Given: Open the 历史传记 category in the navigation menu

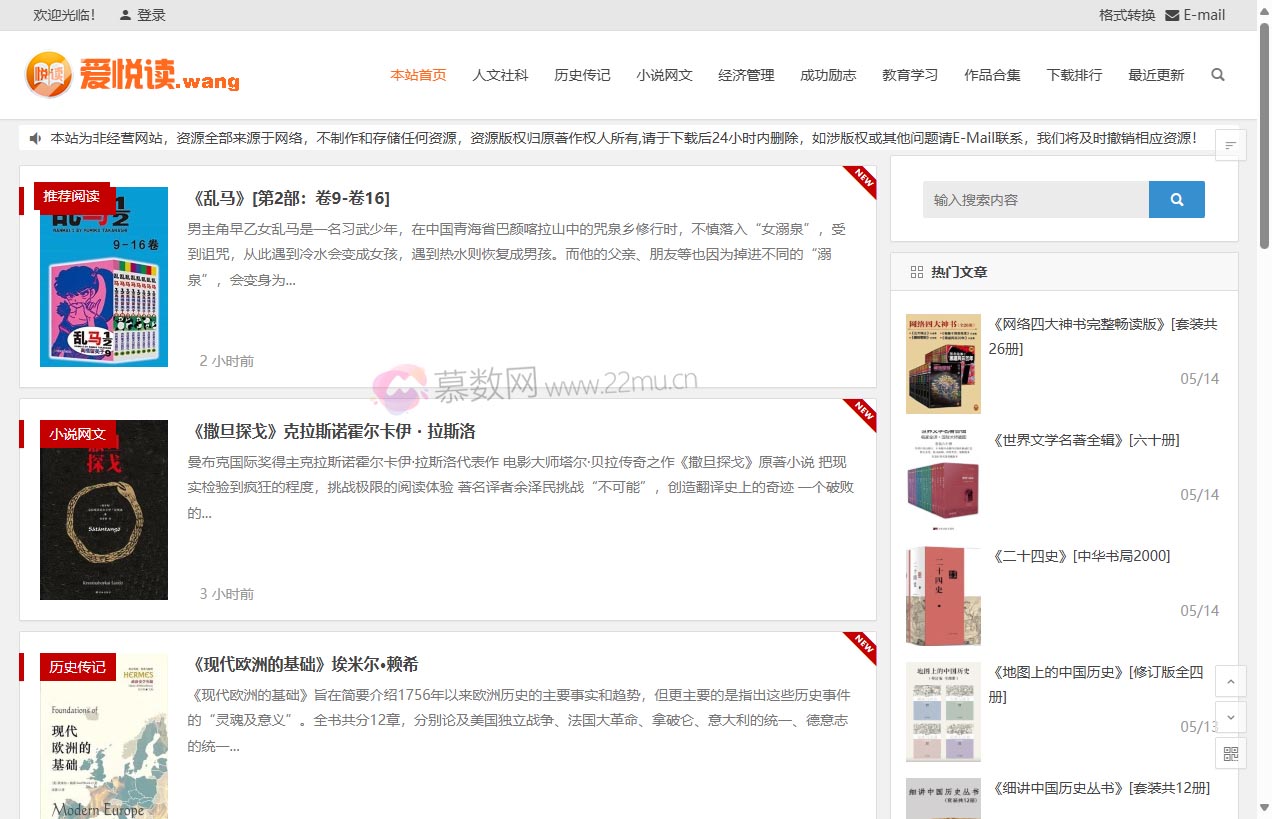Looking at the screenshot, I should [x=582, y=74].
